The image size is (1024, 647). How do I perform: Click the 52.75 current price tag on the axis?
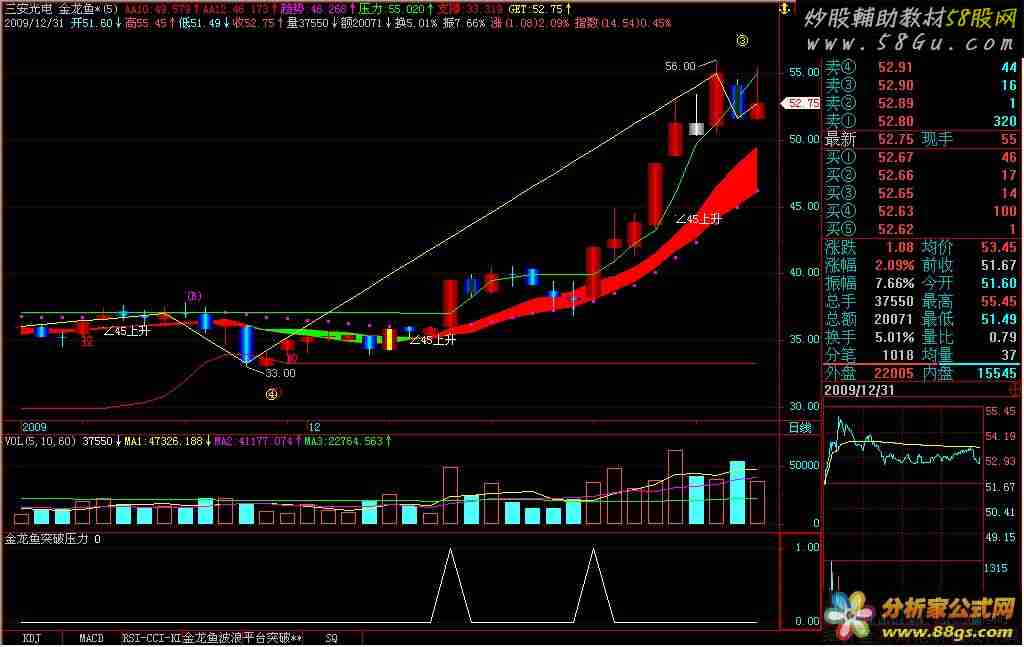point(801,103)
